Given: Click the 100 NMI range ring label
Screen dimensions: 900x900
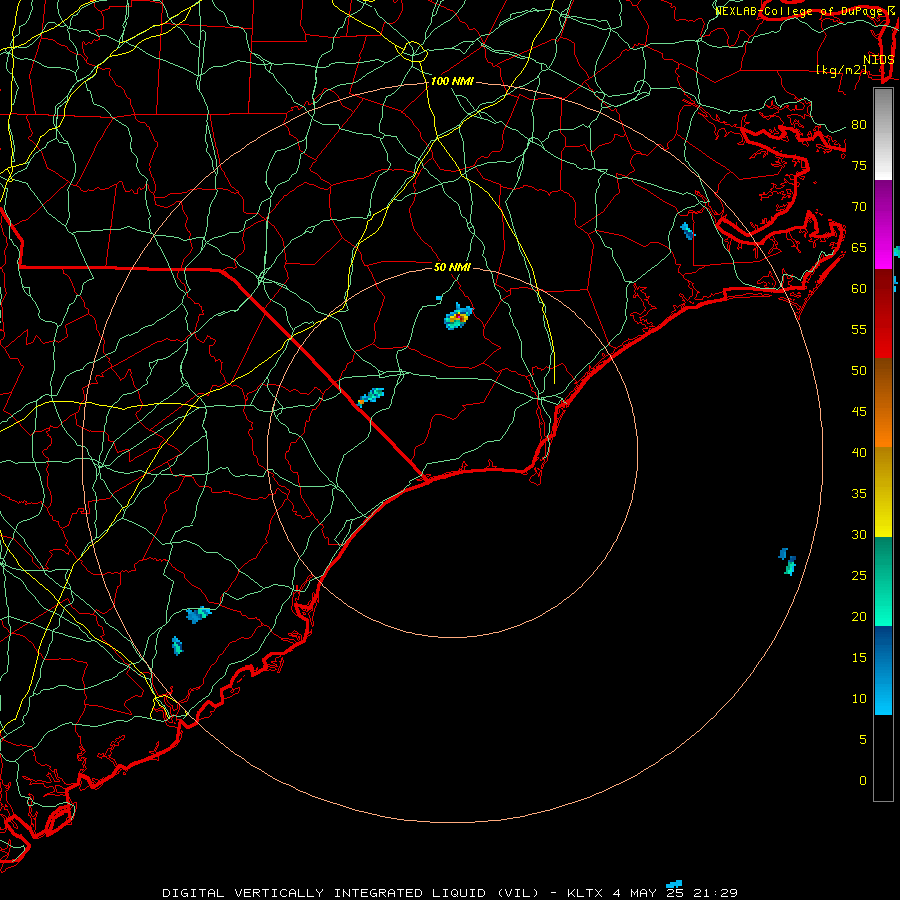Looking at the screenshot, I should [x=452, y=82].
